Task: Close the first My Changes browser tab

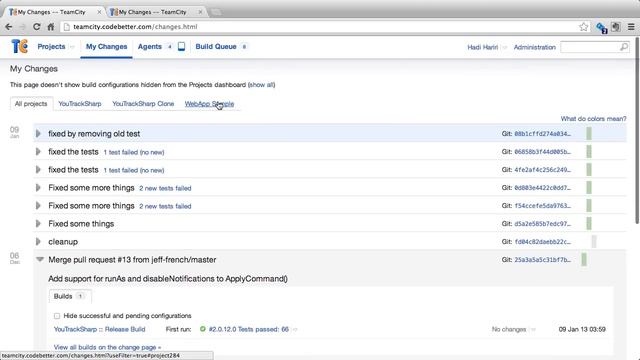Action: 99,12
